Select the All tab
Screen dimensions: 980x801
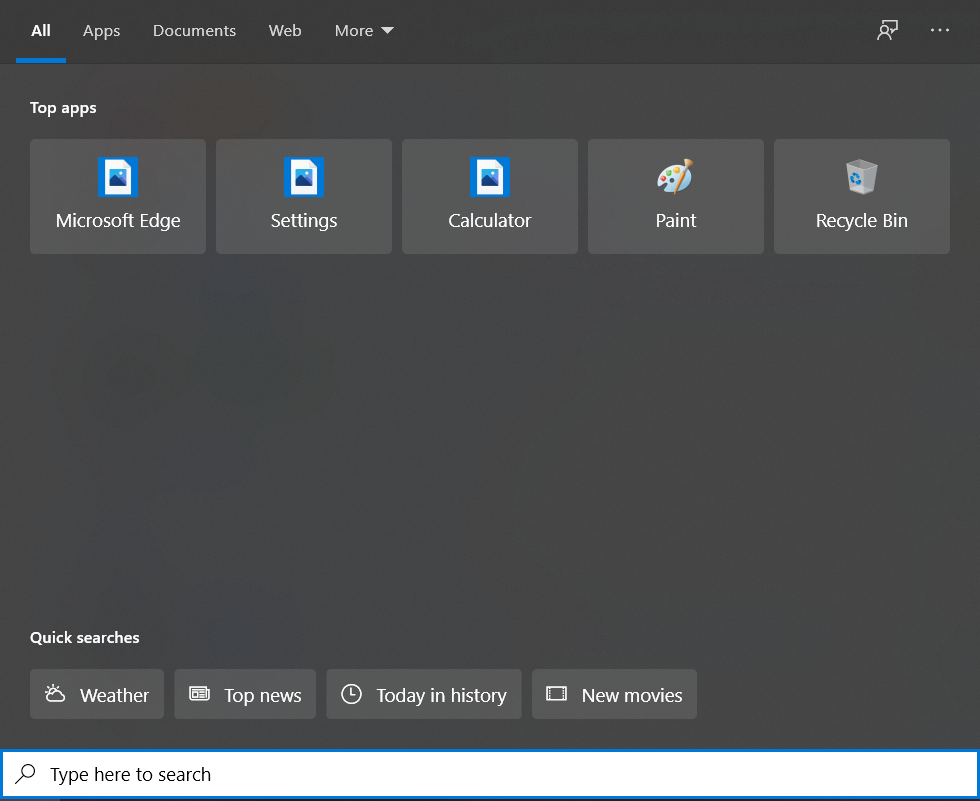(x=41, y=31)
